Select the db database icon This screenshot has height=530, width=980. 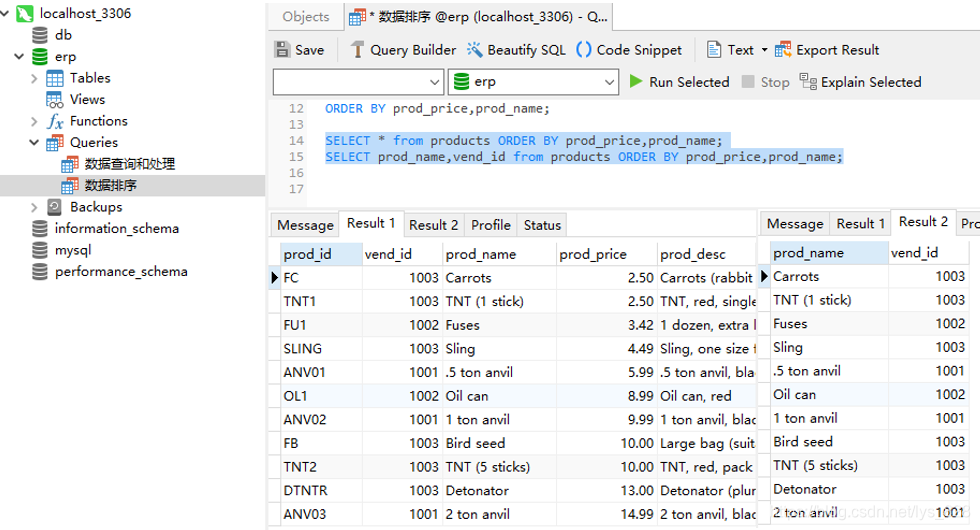tap(40, 35)
